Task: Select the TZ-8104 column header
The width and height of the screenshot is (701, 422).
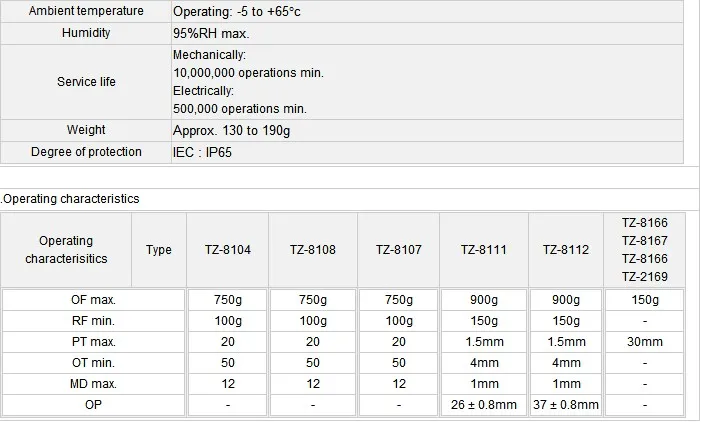Action: tap(227, 250)
